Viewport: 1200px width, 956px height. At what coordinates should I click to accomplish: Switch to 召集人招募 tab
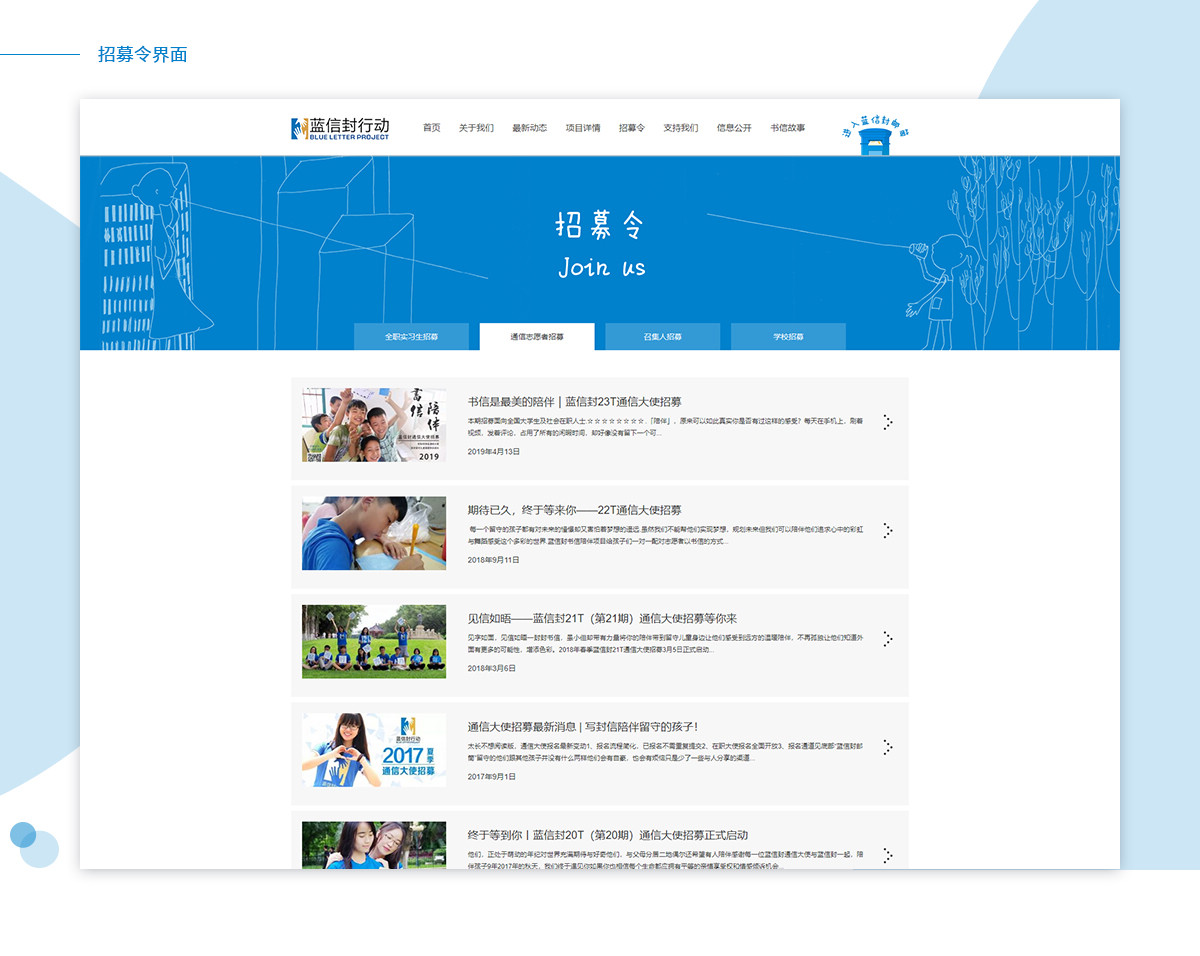tap(662, 337)
